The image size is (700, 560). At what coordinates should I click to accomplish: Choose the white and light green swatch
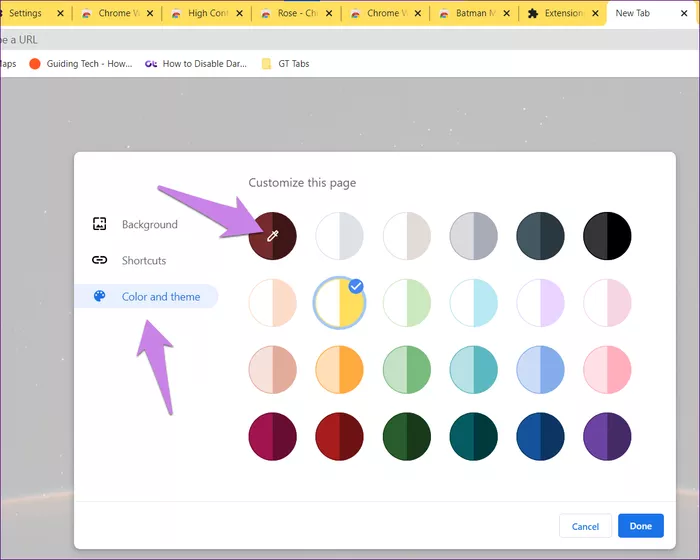(407, 303)
